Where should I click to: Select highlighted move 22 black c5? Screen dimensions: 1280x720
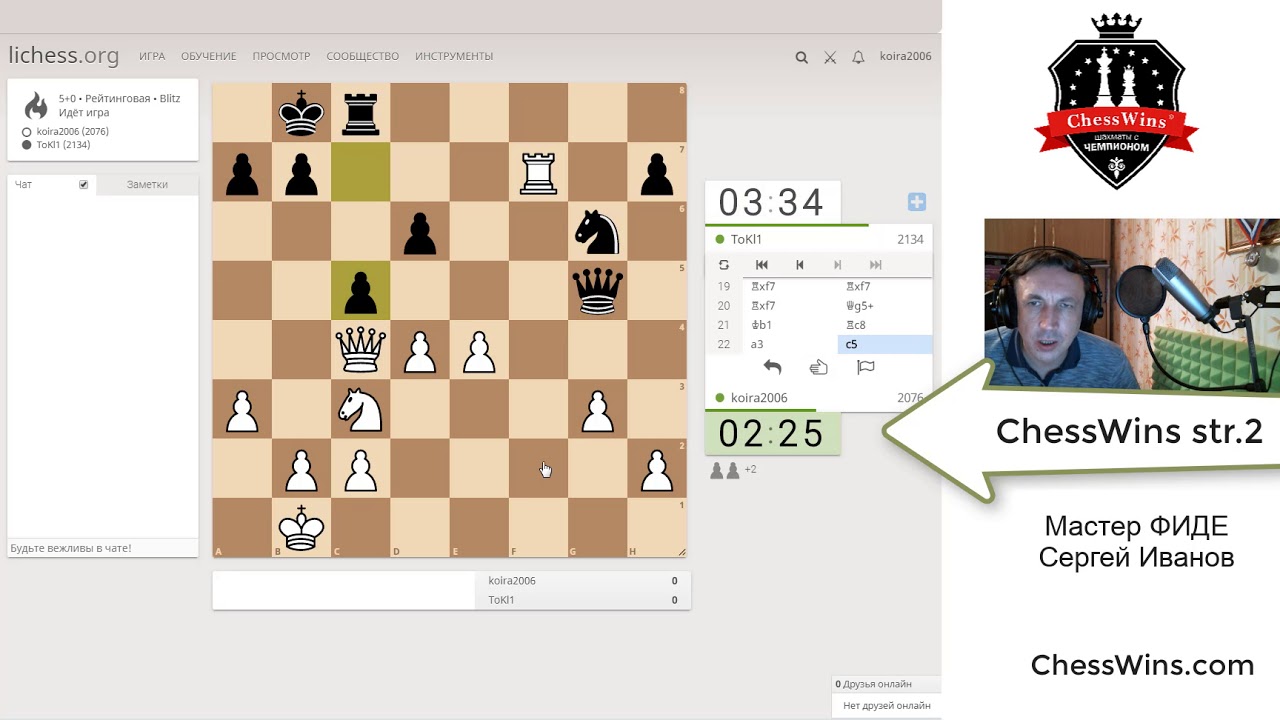885,344
